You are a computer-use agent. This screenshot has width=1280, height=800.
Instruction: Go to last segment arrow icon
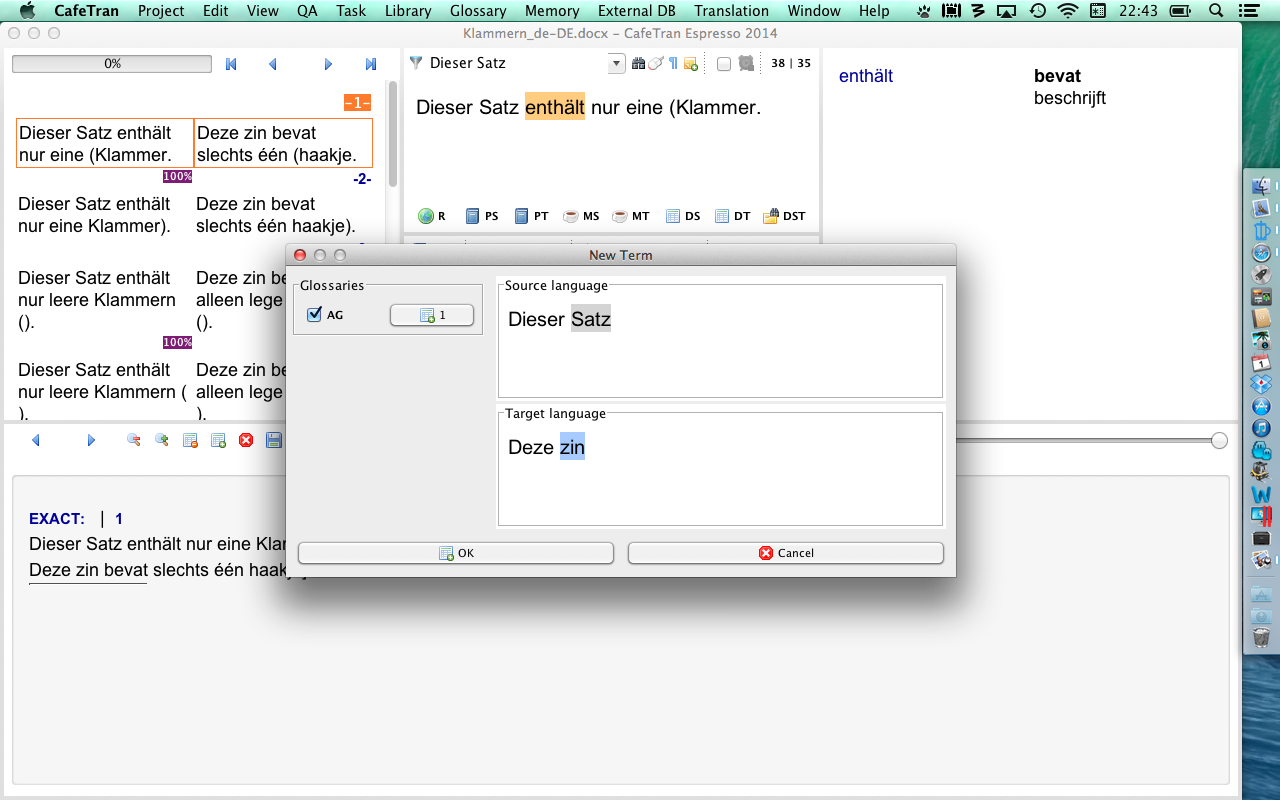371,64
